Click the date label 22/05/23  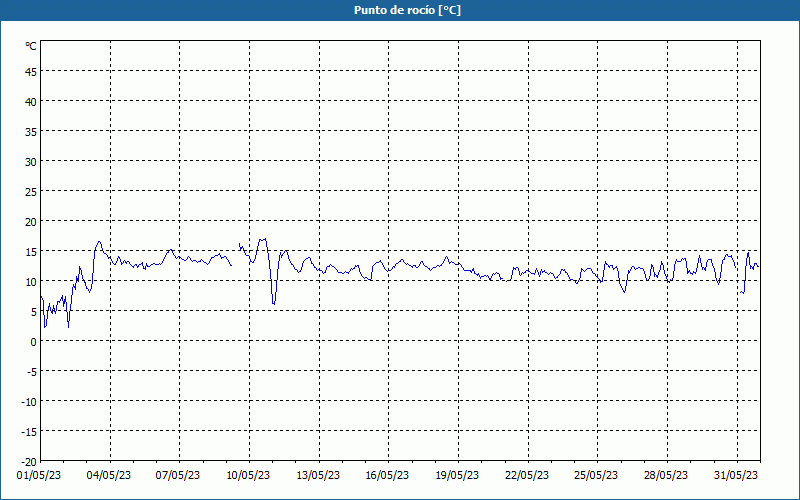click(x=527, y=475)
